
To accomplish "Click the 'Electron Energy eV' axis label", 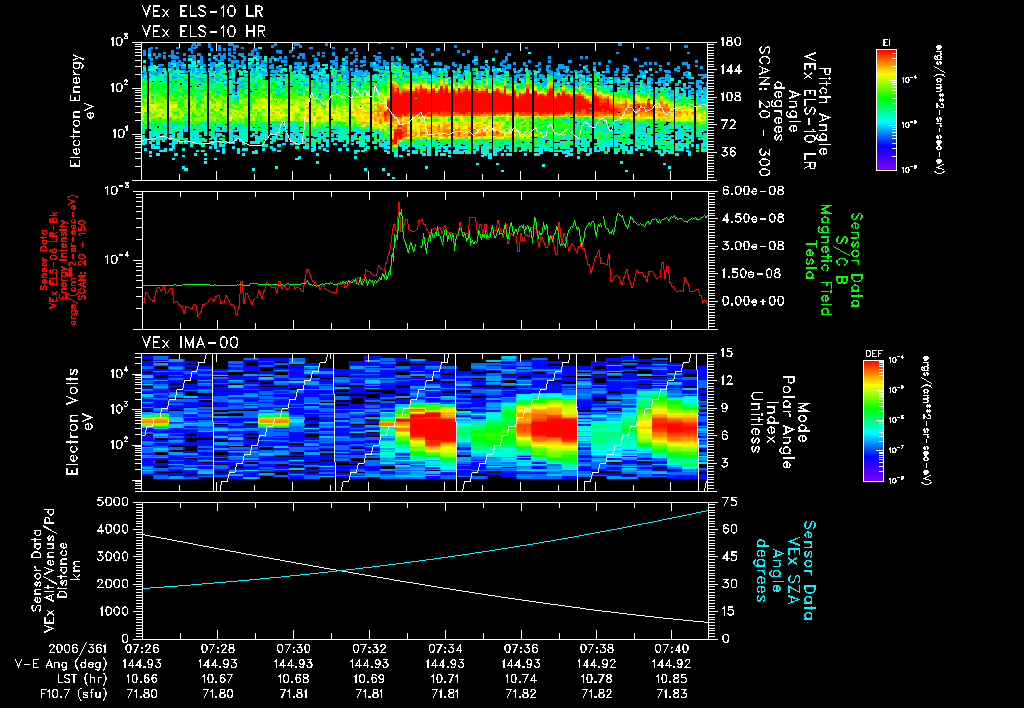I will click(83, 110).
